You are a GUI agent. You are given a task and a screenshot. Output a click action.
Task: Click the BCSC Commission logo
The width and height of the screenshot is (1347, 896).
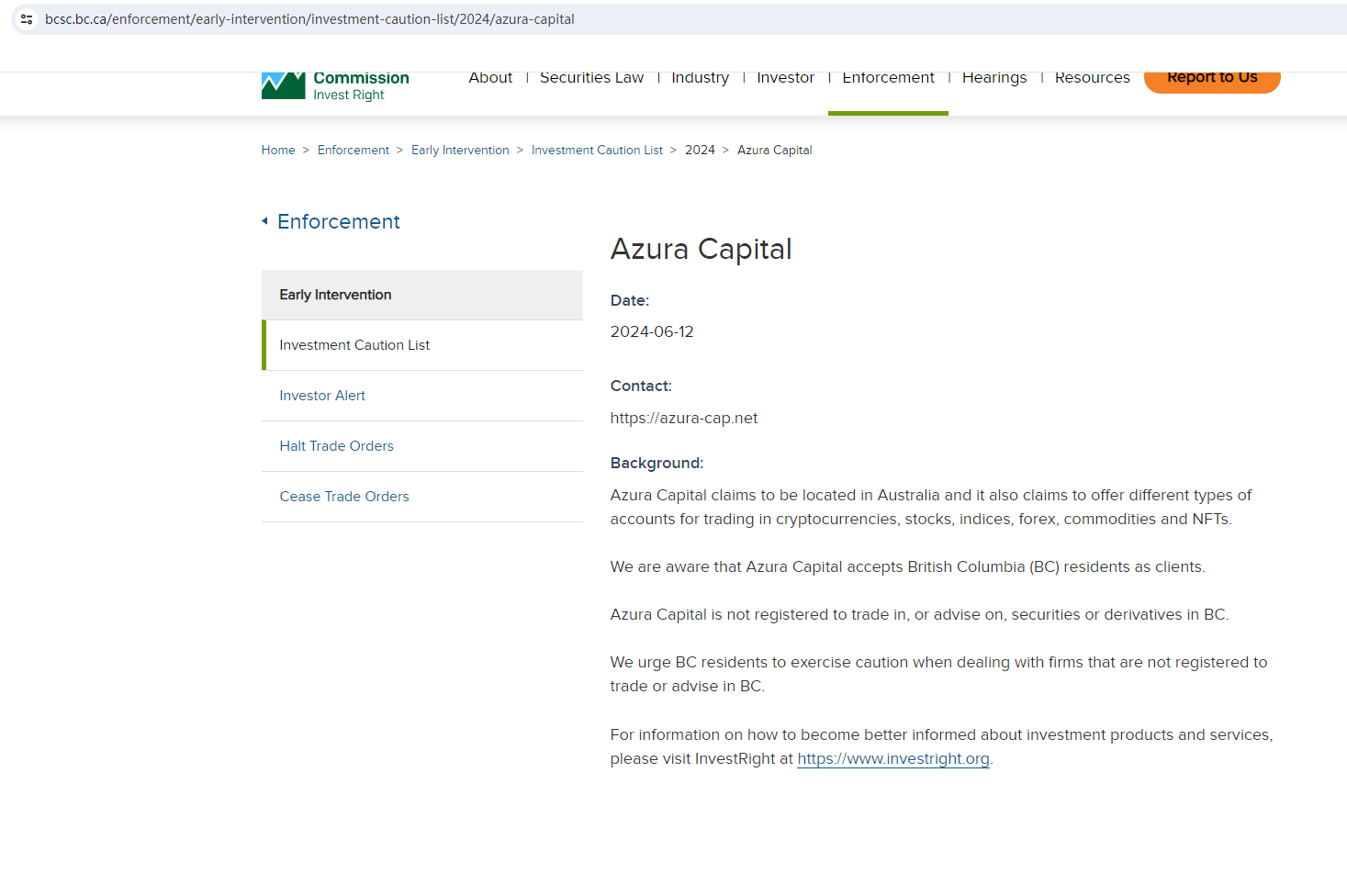(x=335, y=85)
